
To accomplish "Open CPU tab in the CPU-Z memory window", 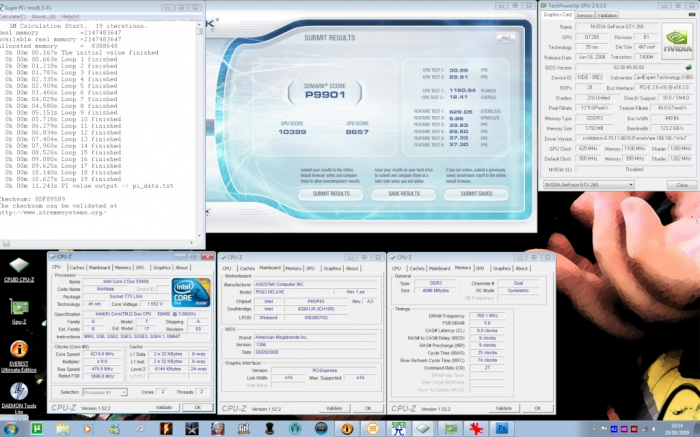I will click(x=396, y=268).
